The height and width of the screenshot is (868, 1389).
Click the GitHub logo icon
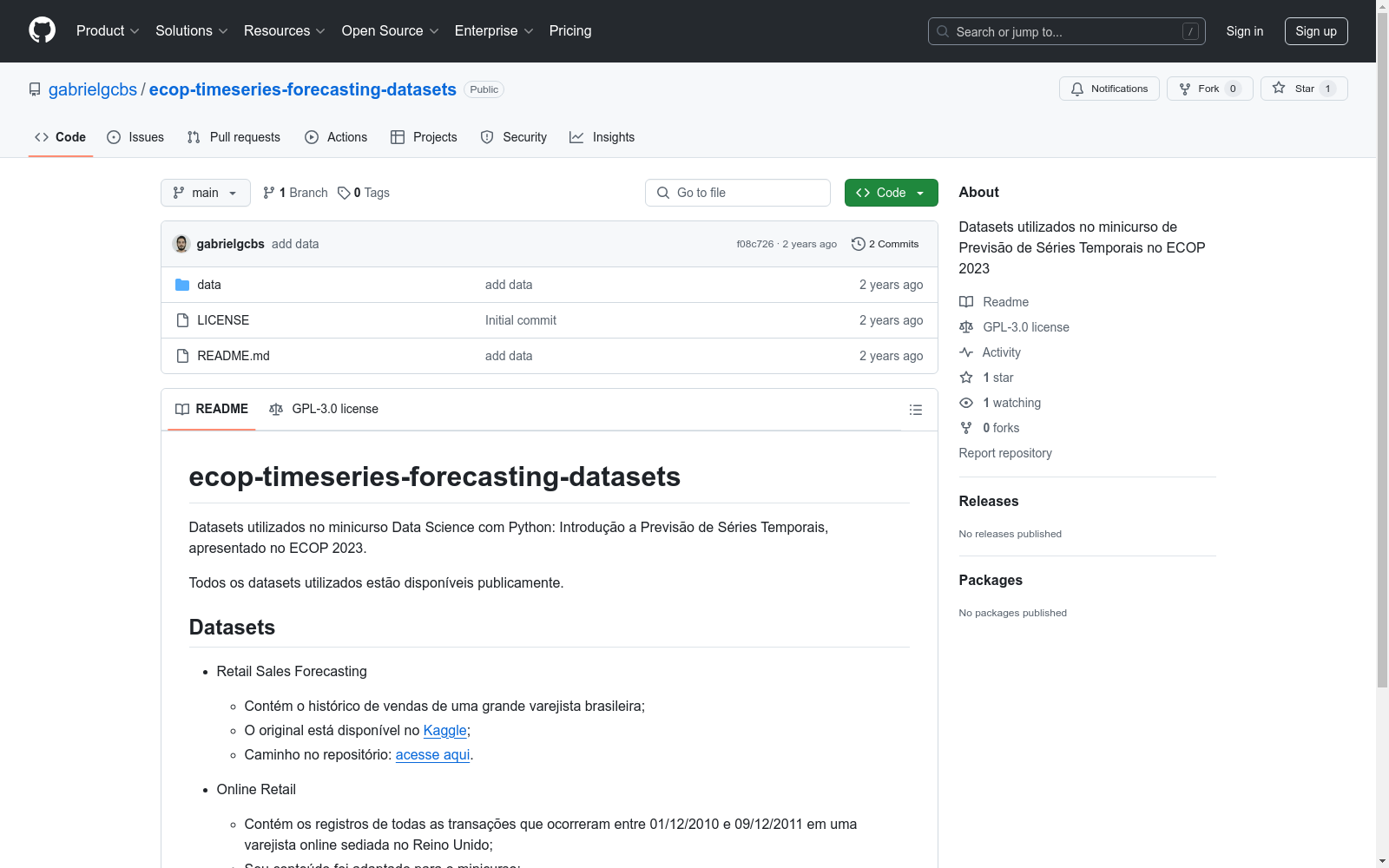coord(42,30)
